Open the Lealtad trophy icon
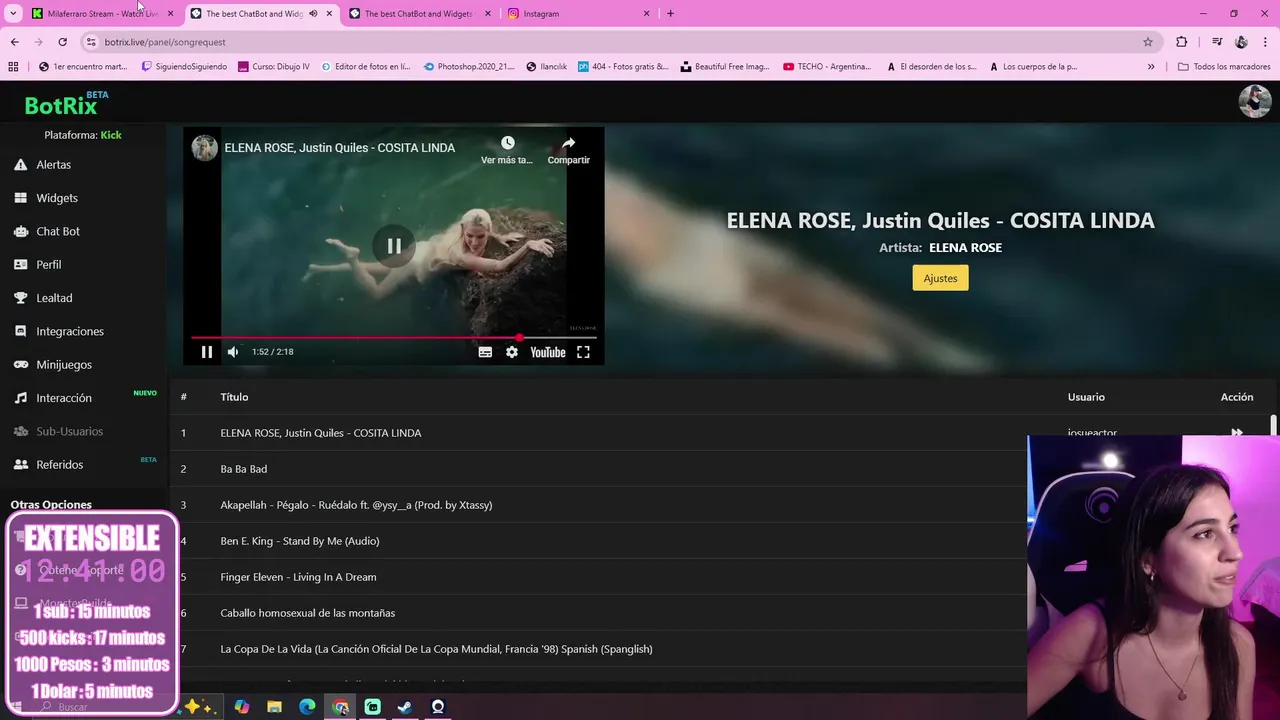This screenshot has width=1280, height=720. [20, 298]
